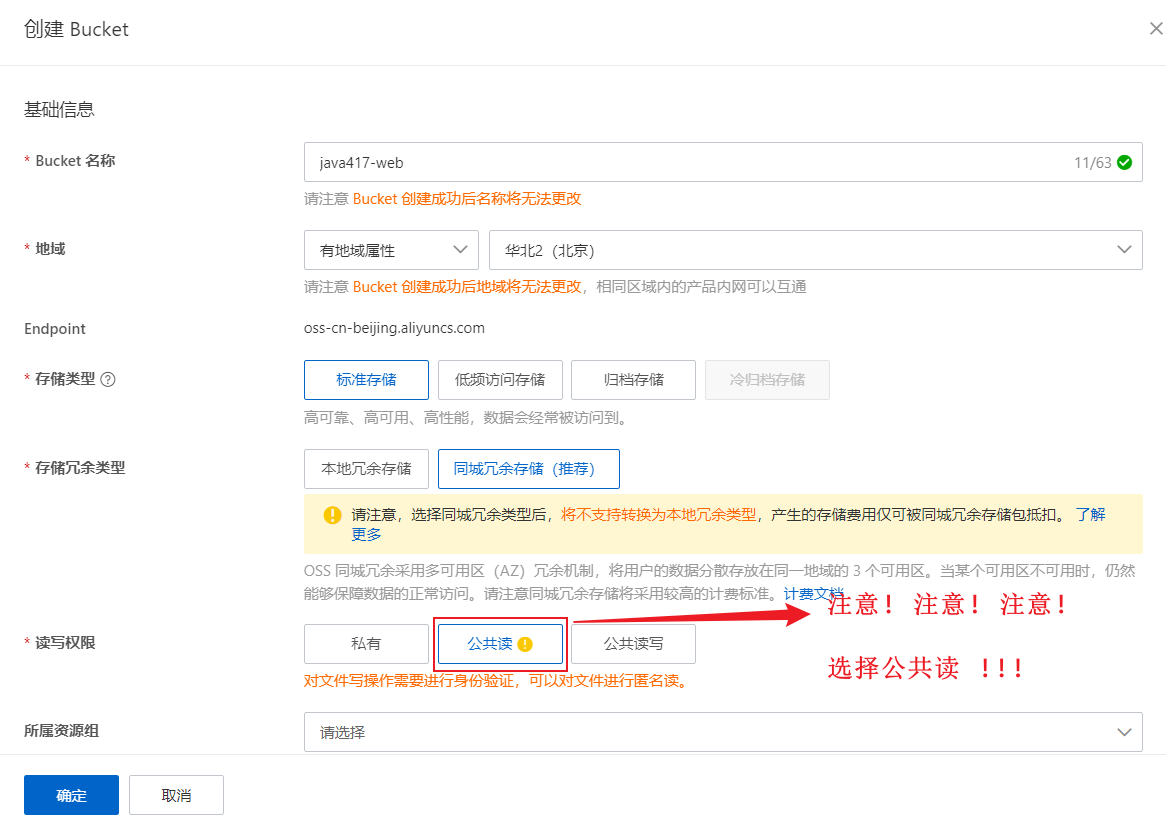
Task: Close the 创建 Bucket dialog
Action: click(x=1156, y=29)
